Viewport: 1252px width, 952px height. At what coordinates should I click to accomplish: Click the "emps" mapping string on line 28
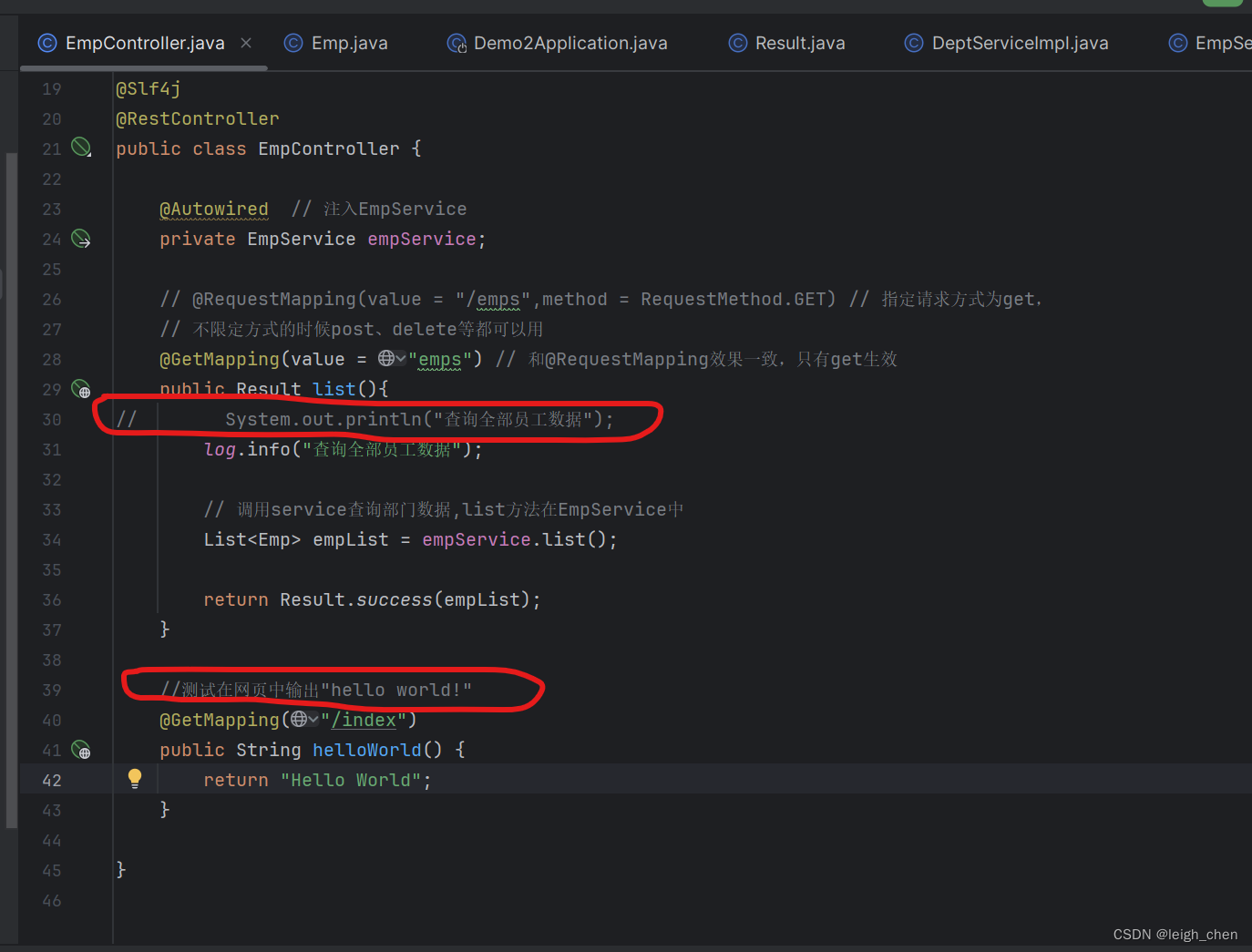click(440, 359)
